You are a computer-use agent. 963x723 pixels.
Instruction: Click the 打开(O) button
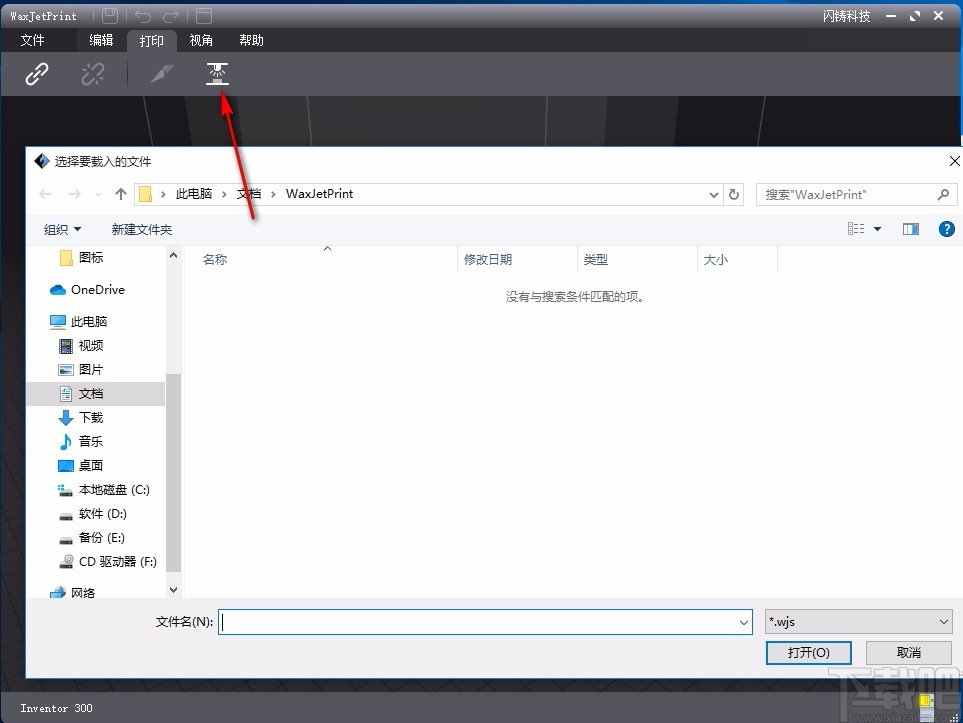pos(808,652)
